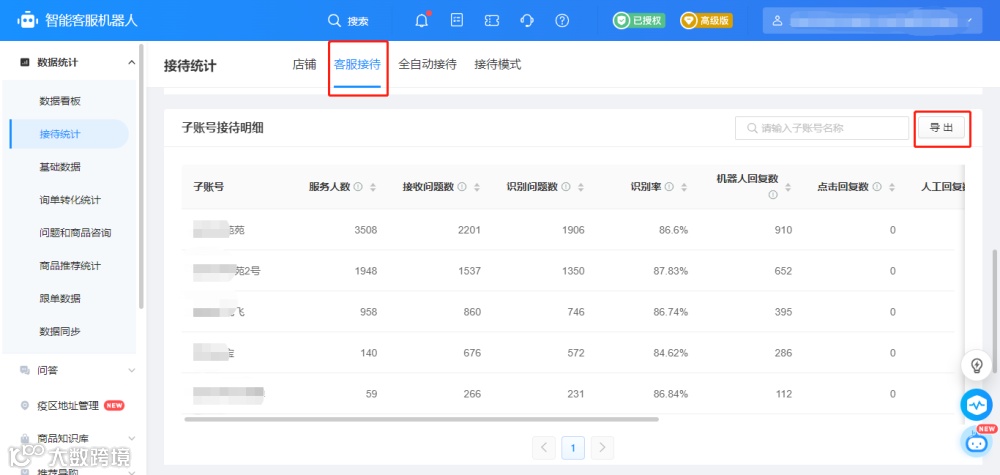Expand the 问答 sidebar section
This screenshot has height=475, width=1000.
[131, 370]
